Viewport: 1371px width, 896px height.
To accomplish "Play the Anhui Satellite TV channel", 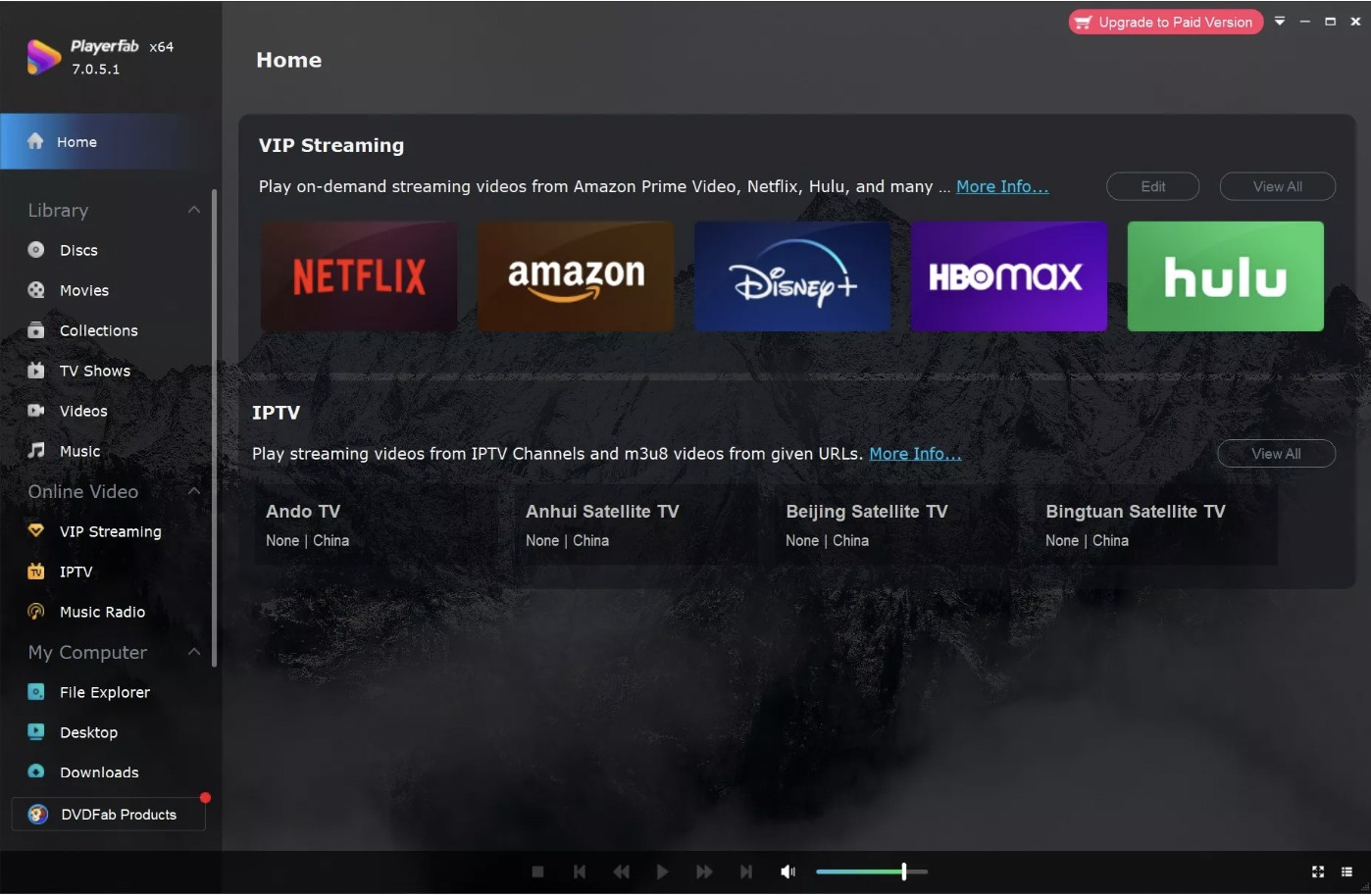I will pos(638,525).
